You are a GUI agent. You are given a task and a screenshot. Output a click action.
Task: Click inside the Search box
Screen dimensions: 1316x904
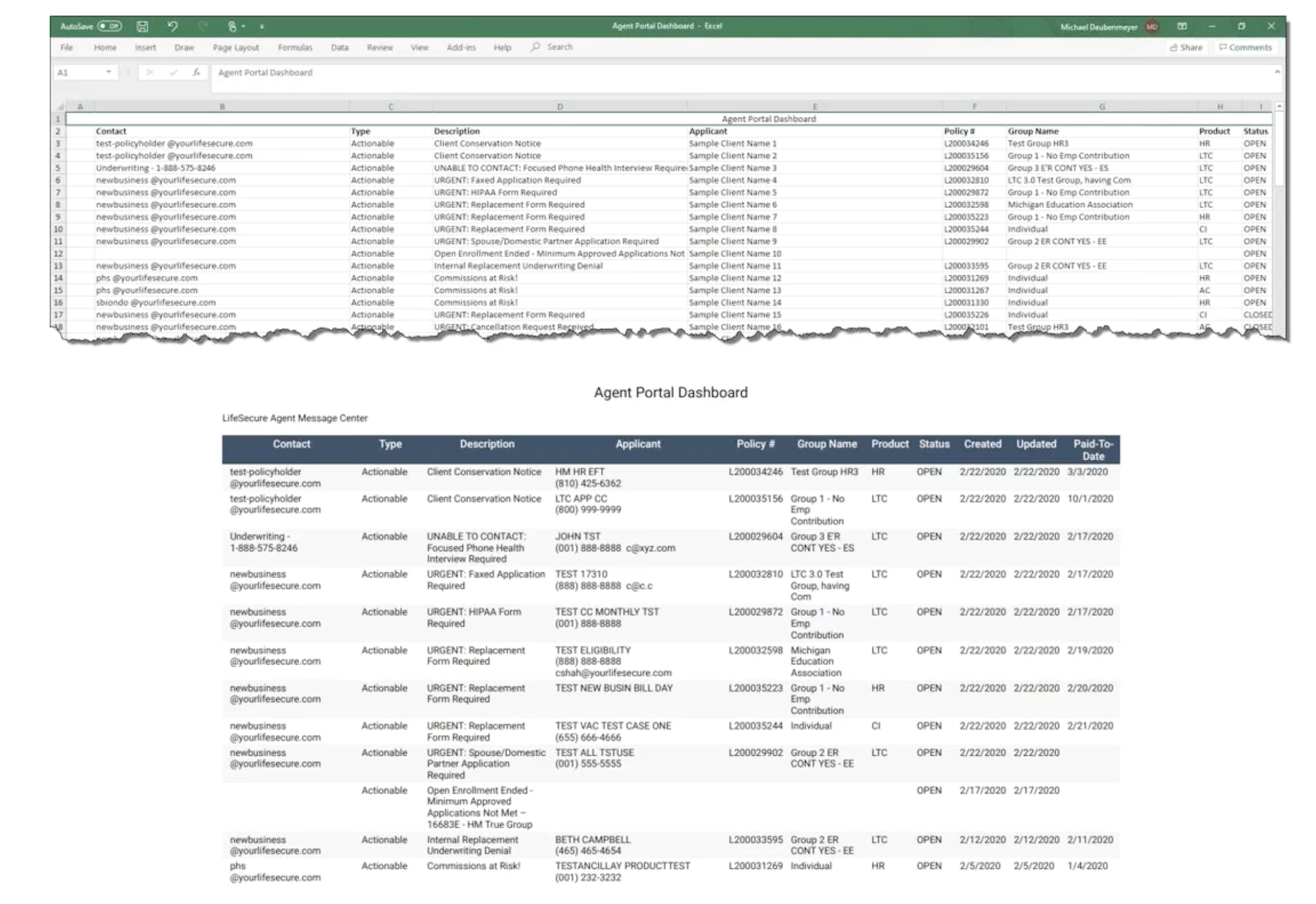[x=560, y=47]
